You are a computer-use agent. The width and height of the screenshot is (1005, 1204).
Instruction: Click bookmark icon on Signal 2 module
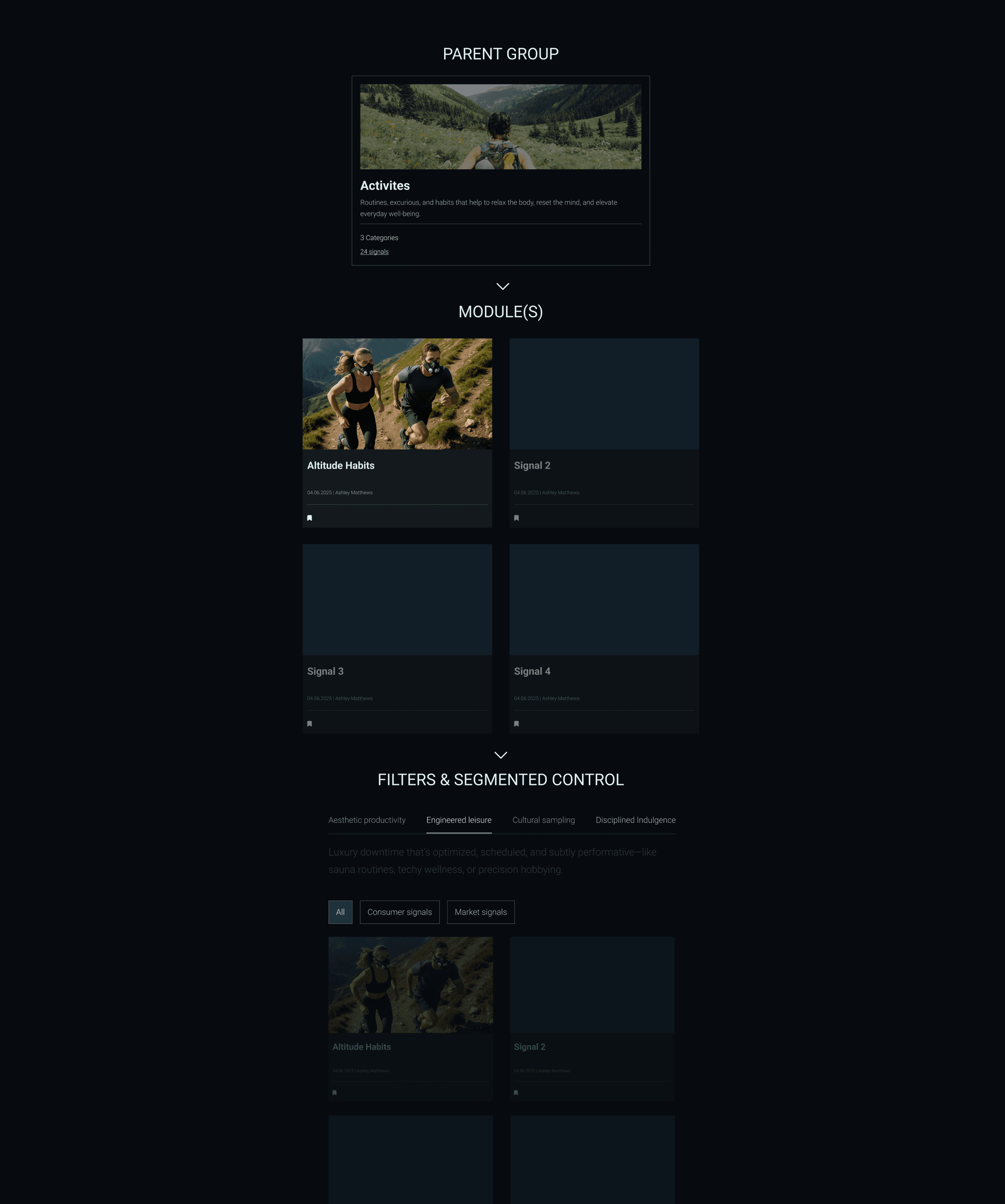(x=516, y=518)
